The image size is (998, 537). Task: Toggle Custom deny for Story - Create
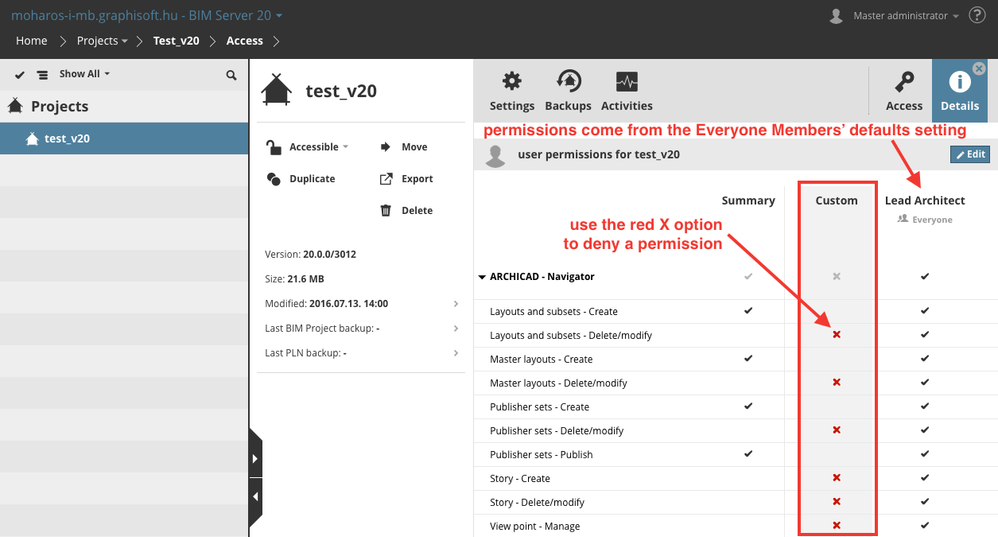click(836, 478)
